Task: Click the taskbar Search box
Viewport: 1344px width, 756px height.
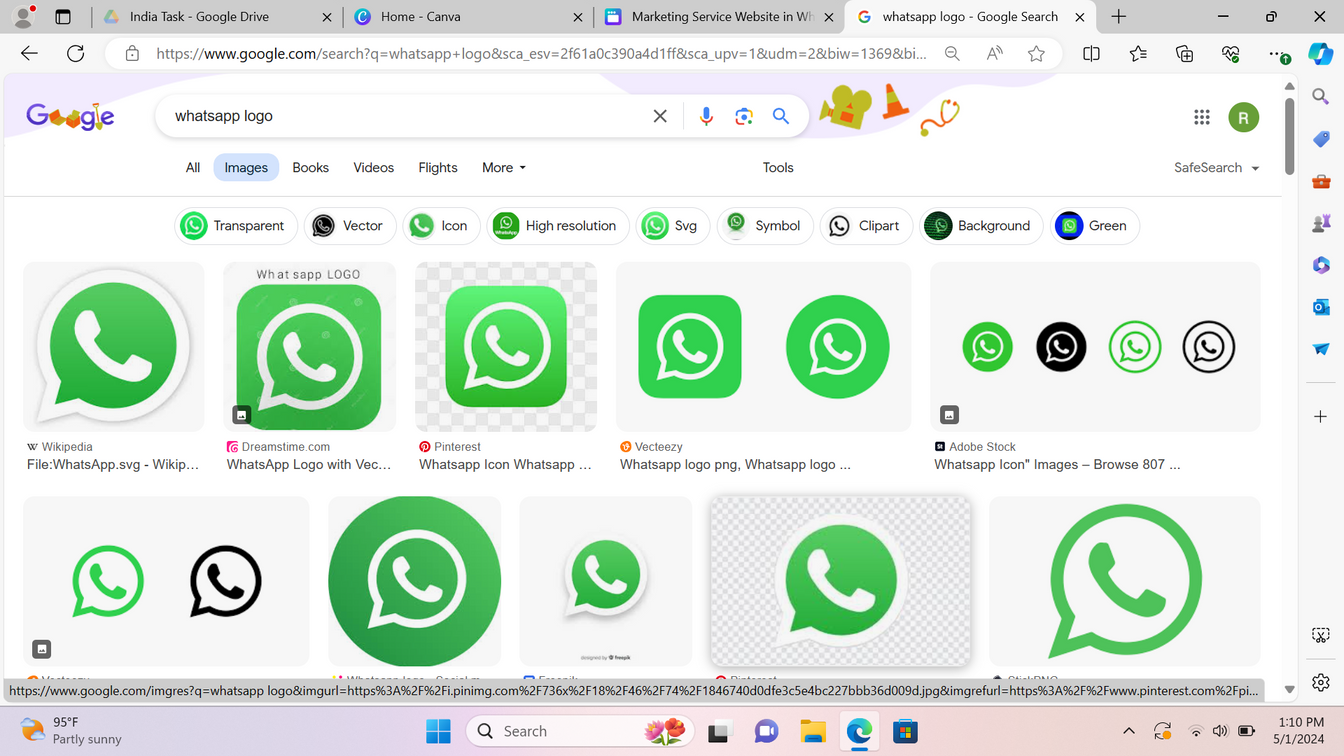Action: (x=581, y=731)
